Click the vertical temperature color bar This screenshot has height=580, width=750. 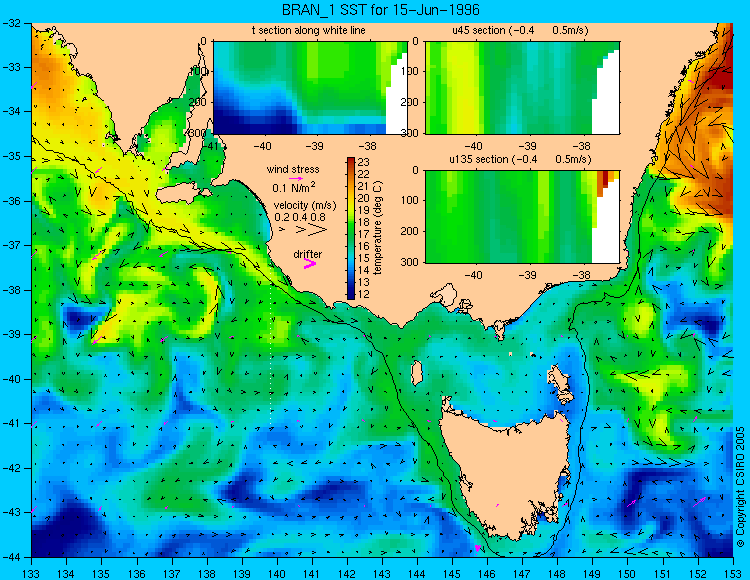(351, 229)
